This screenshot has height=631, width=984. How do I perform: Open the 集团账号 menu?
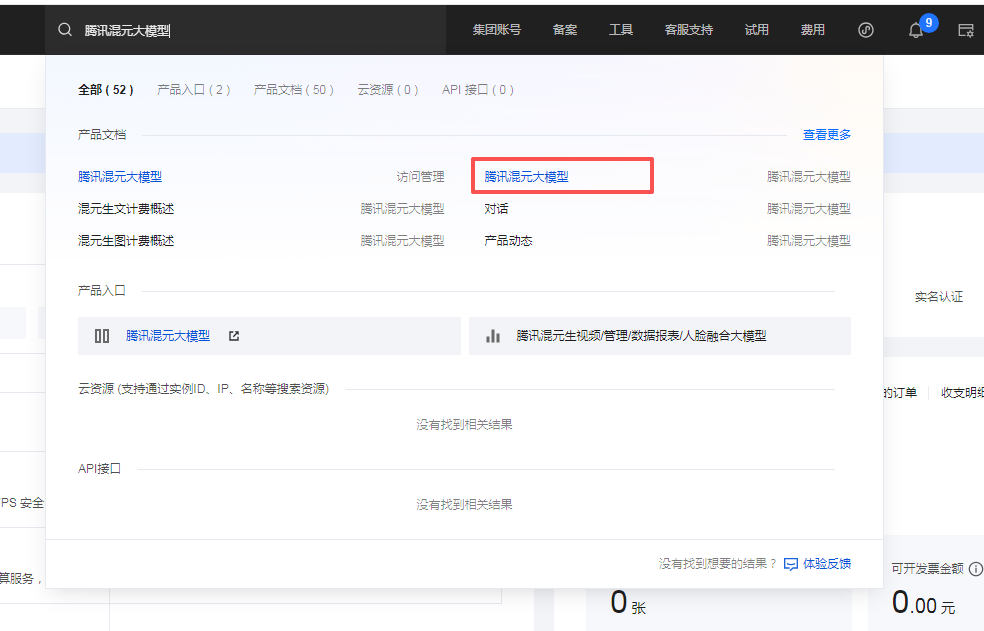coord(496,30)
